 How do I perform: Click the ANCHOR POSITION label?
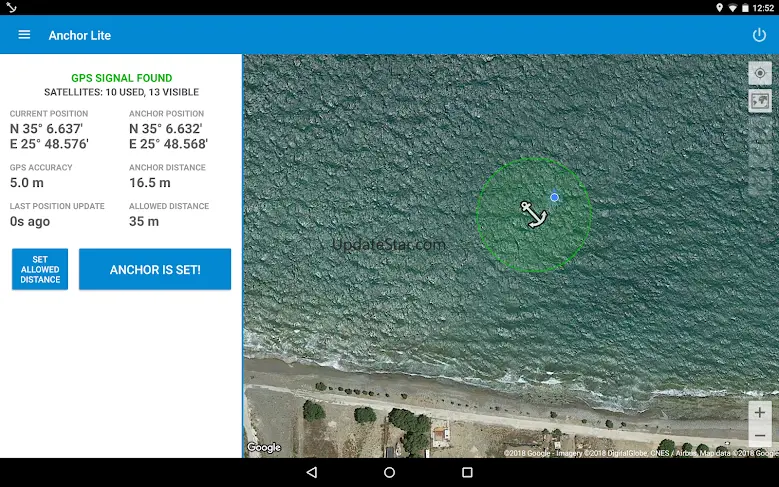[x=166, y=114]
